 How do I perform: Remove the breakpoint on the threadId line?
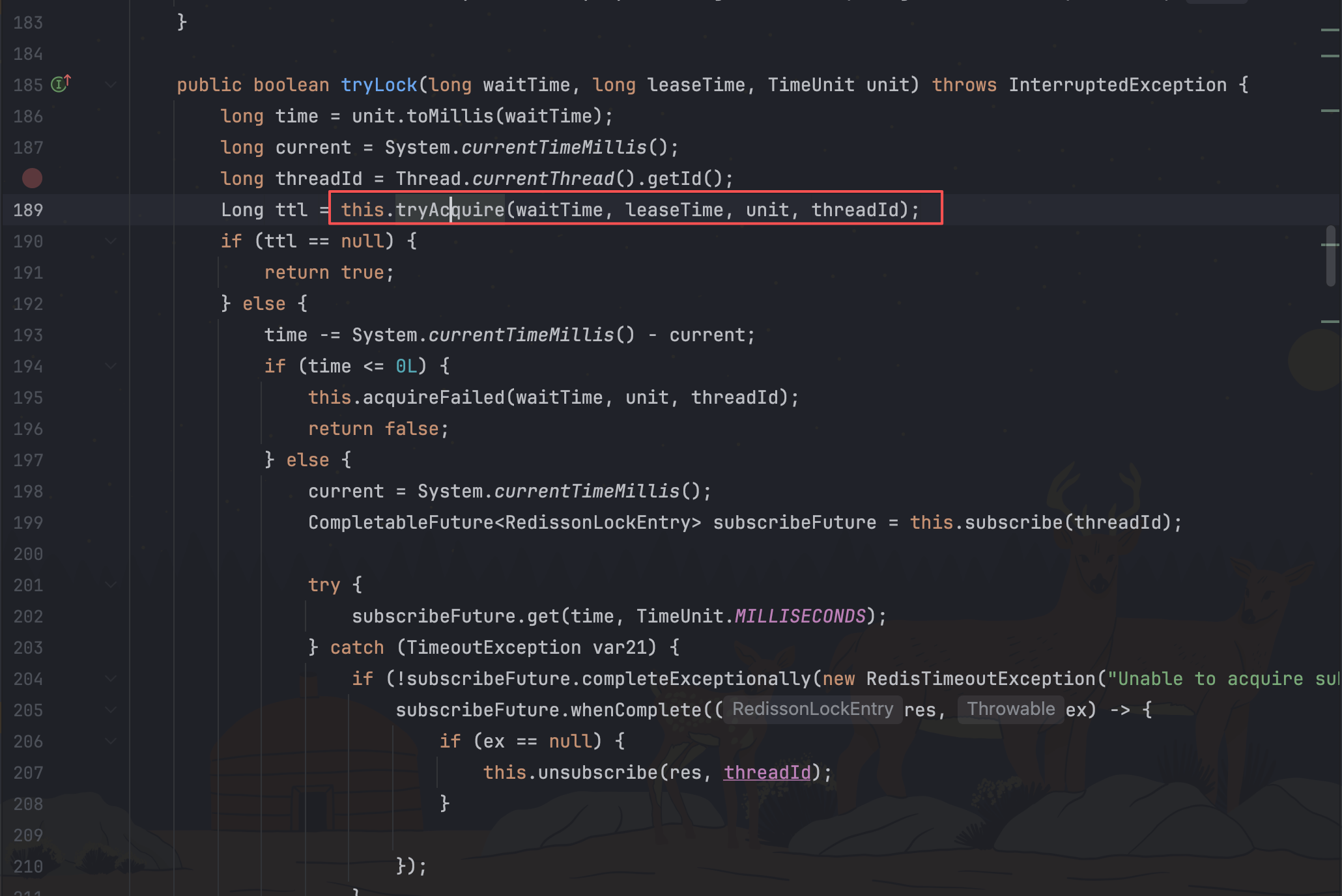coord(32,178)
